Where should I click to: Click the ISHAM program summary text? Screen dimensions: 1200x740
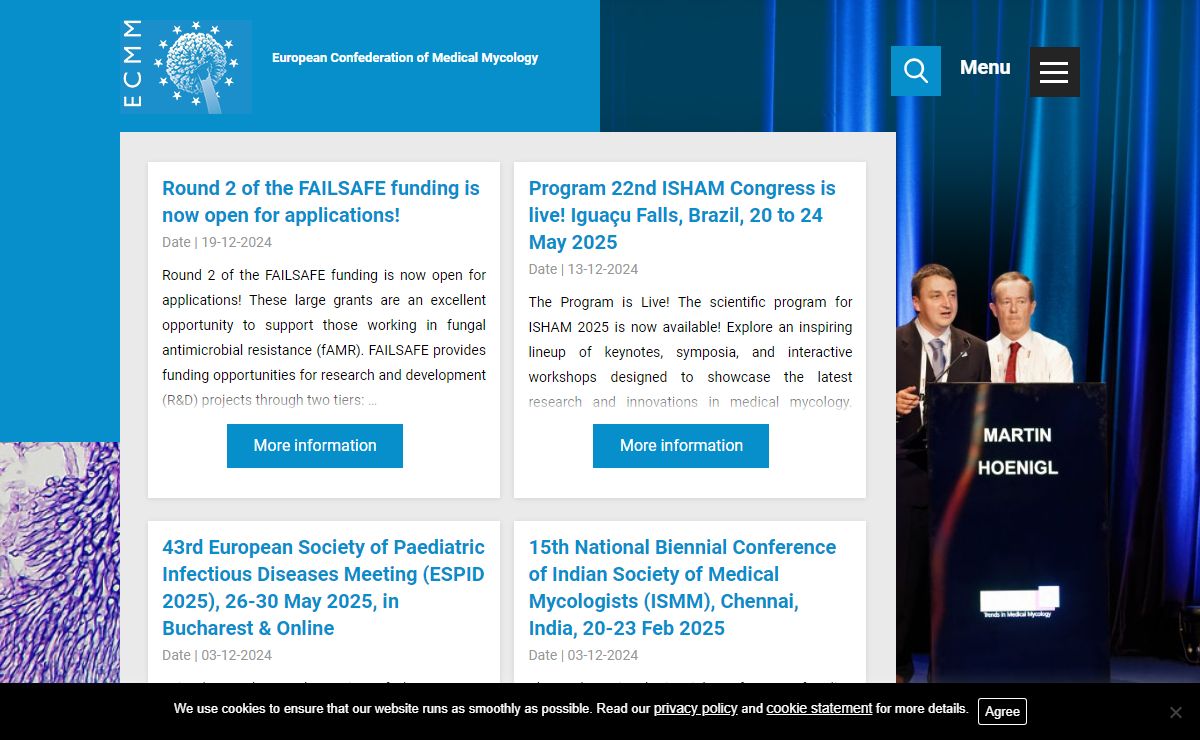point(691,352)
